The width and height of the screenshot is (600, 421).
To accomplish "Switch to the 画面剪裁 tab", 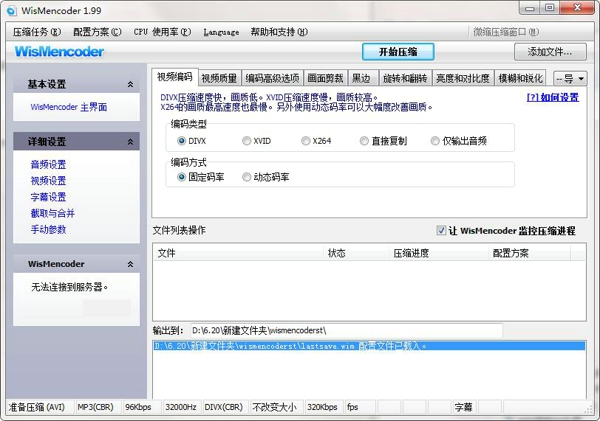I will pyautogui.click(x=325, y=78).
